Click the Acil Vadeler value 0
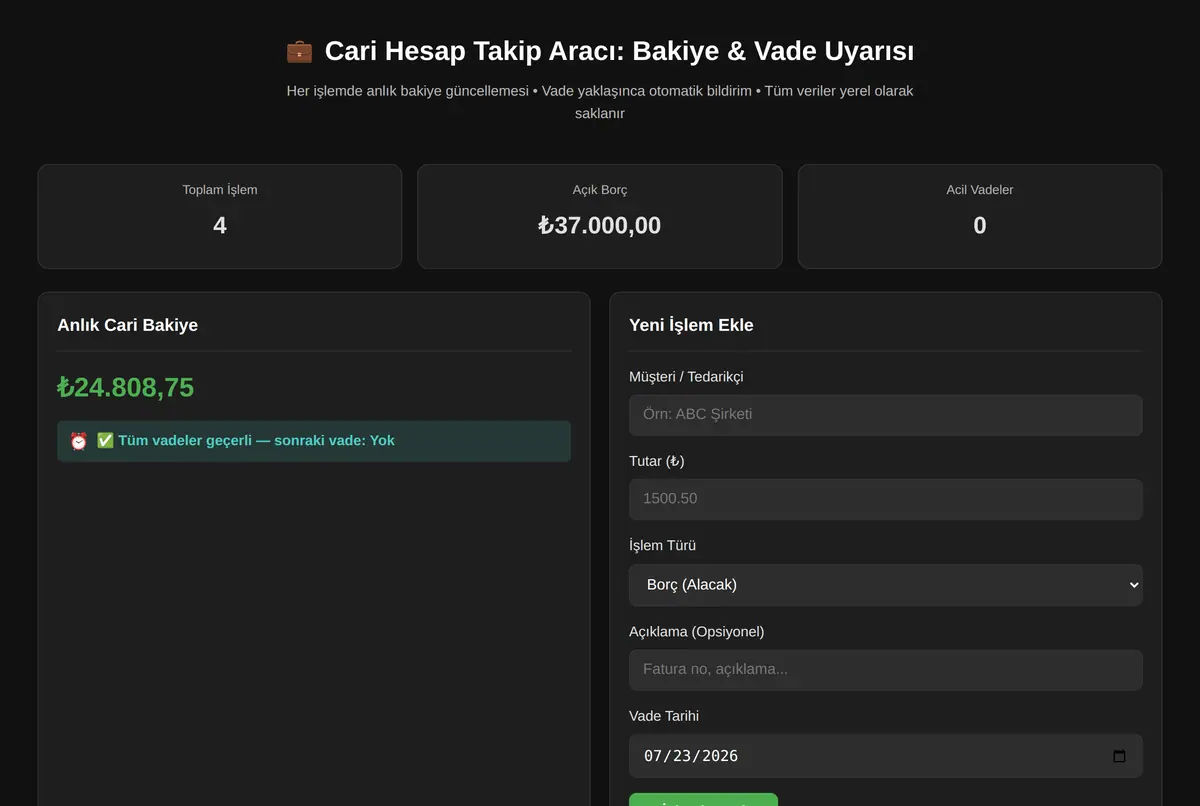 (980, 226)
